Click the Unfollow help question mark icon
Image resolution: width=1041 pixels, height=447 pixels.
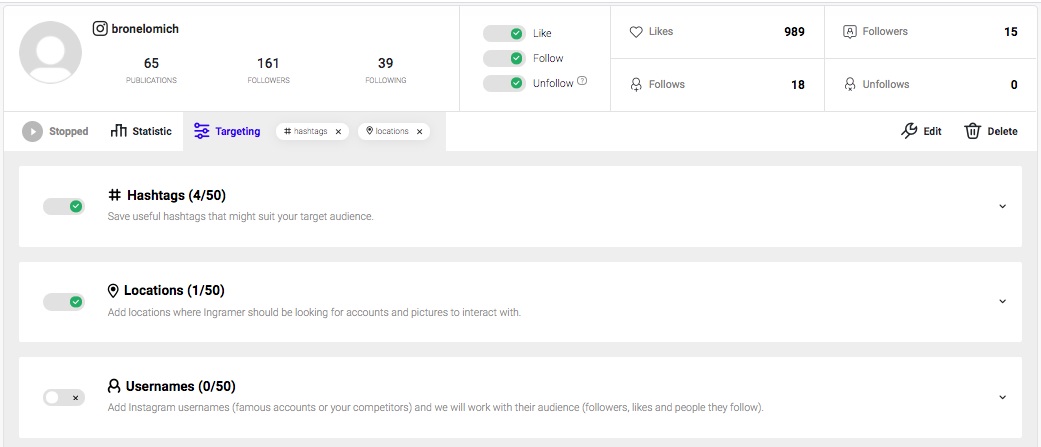582,82
